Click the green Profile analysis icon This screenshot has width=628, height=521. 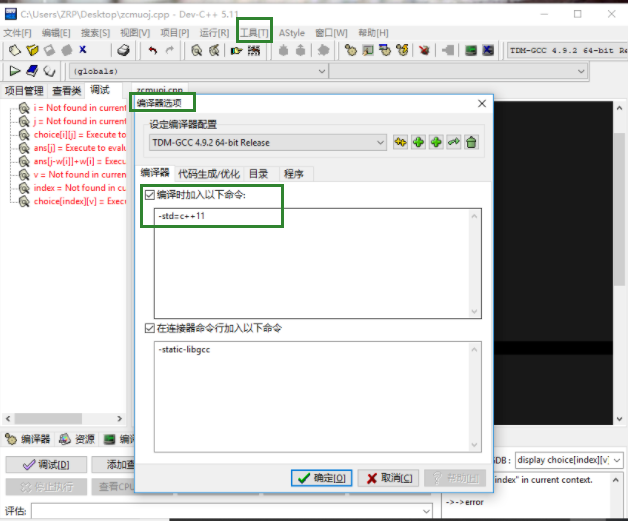pyautogui.click(x=471, y=50)
